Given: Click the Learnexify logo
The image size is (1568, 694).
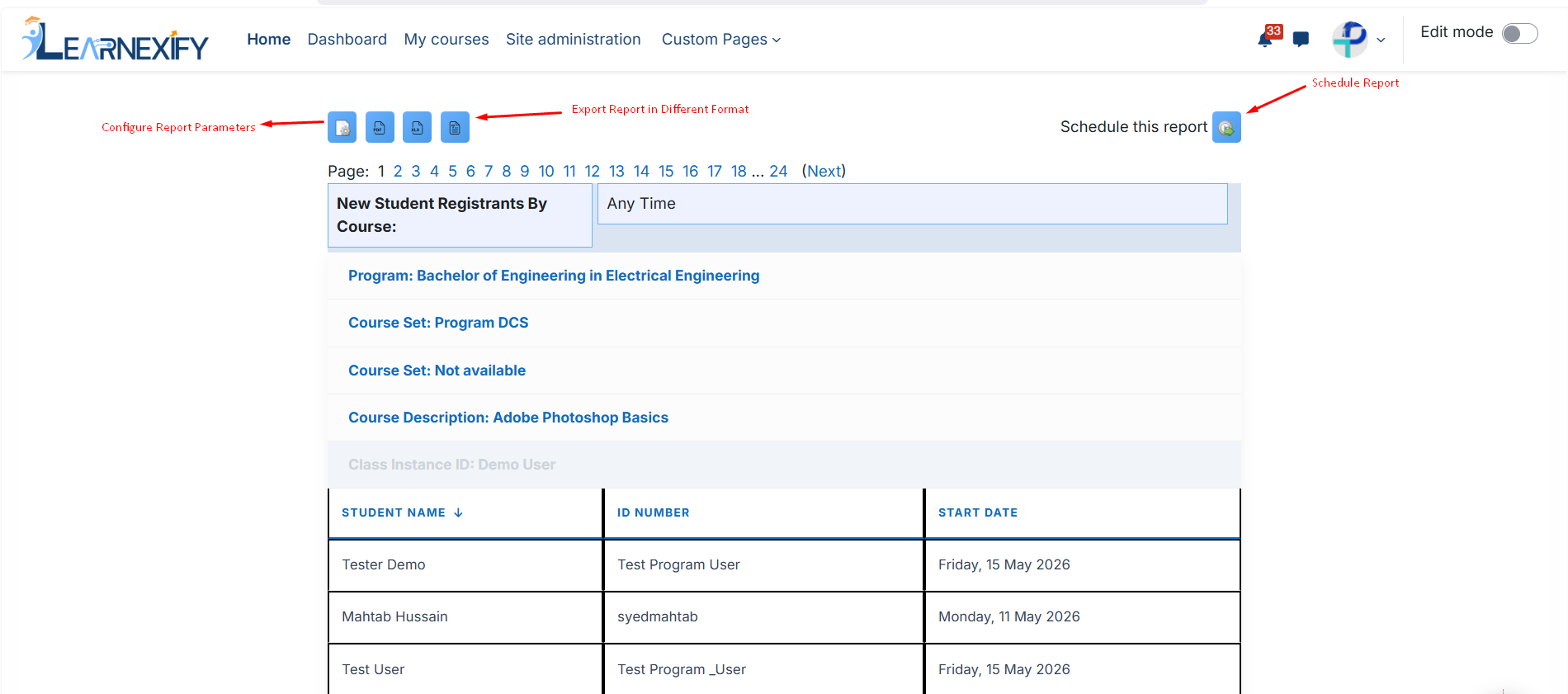Looking at the screenshot, I should [115, 39].
